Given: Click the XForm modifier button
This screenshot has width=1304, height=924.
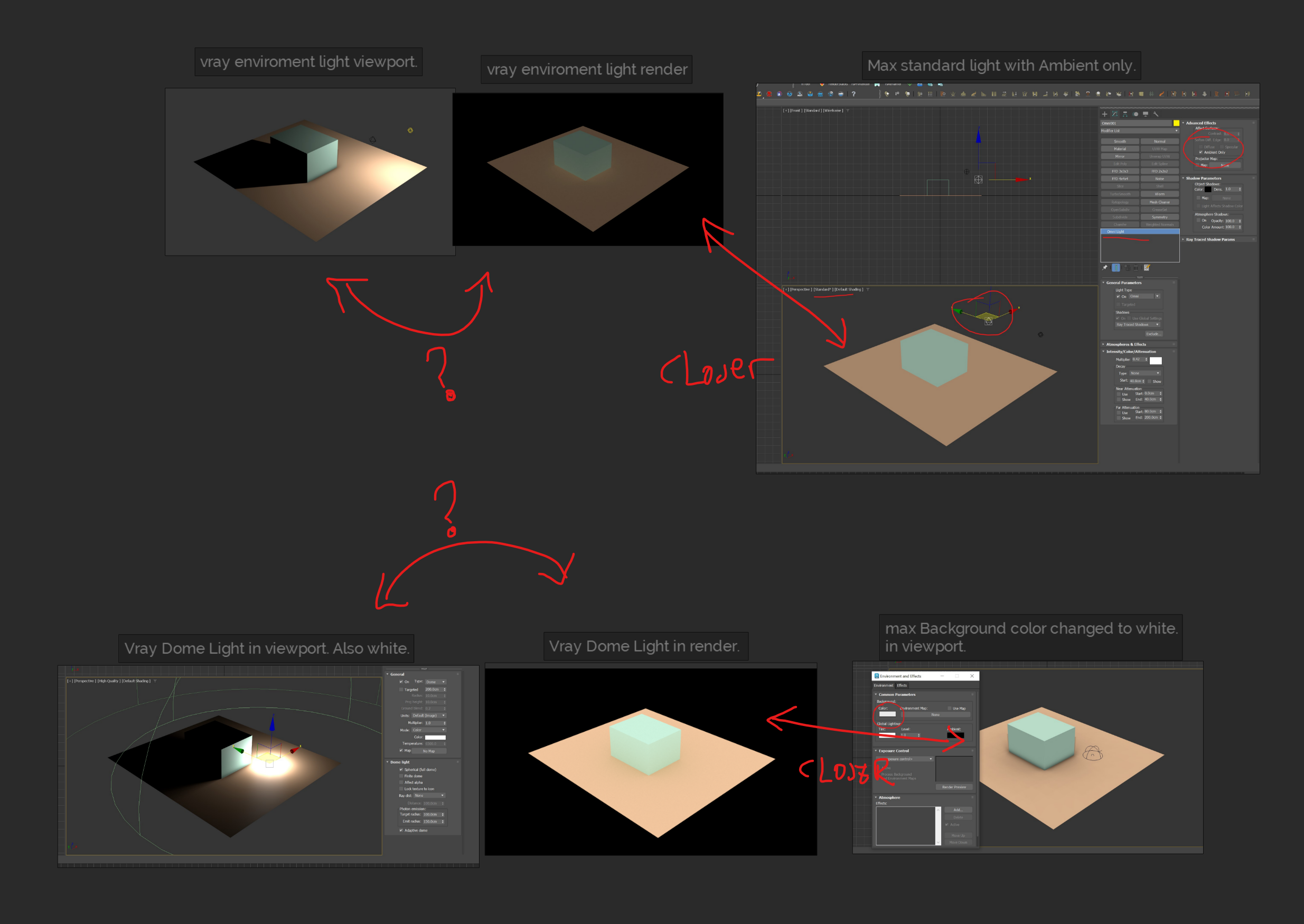Looking at the screenshot, I should pos(1159,194).
